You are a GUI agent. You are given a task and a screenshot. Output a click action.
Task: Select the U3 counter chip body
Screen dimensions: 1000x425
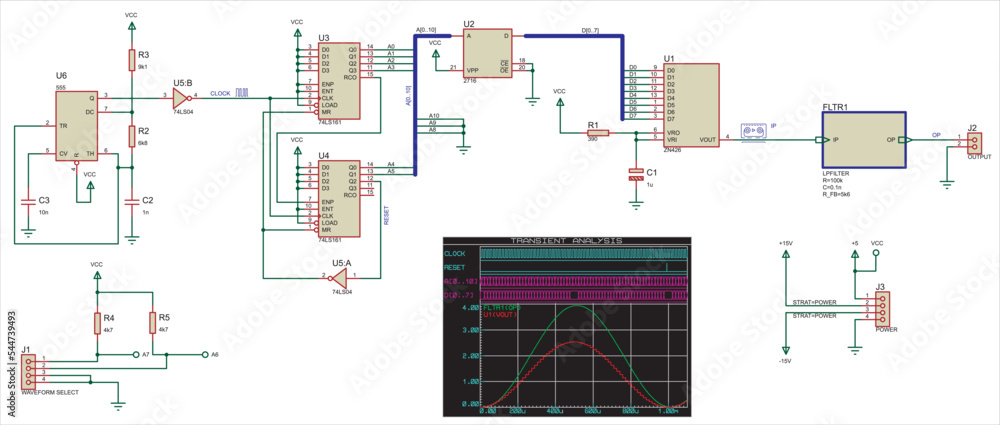point(339,81)
